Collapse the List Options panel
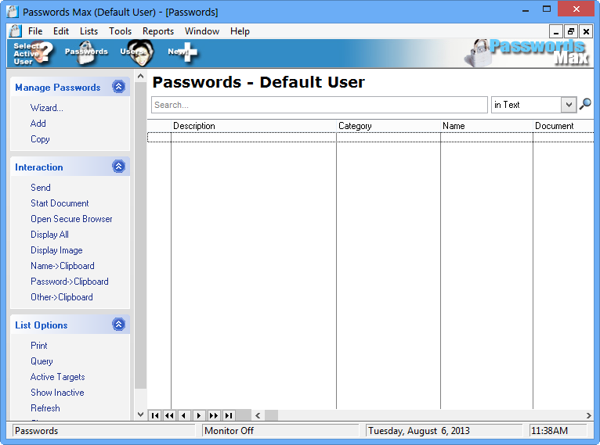Image resolution: width=600 pixels, height=445 pixels. [x=119, y=325]
